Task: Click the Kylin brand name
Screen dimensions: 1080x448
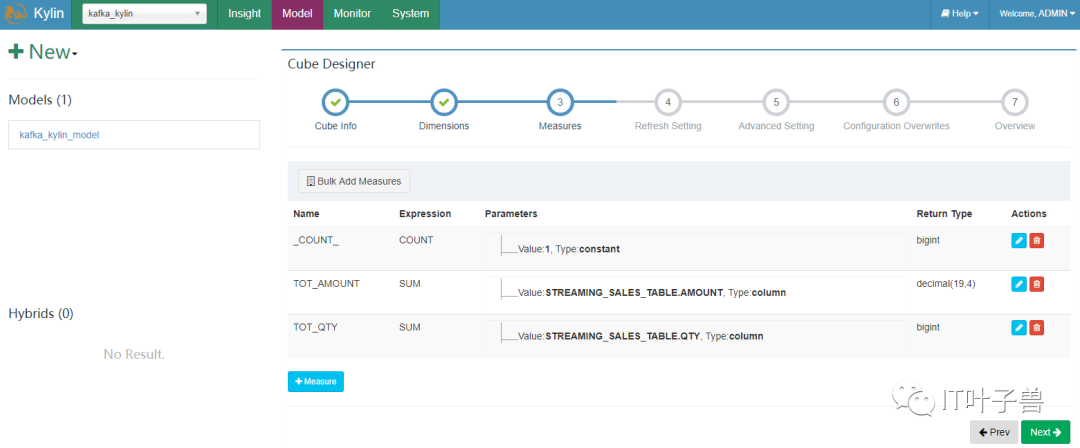Action: click(x=49, y=14)
